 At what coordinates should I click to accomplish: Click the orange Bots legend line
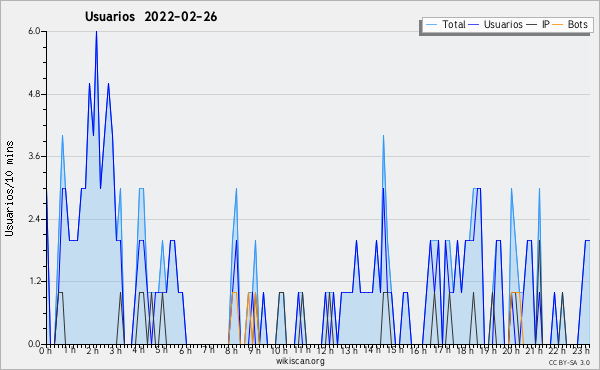pyautogui.click(x=558, y=25)
